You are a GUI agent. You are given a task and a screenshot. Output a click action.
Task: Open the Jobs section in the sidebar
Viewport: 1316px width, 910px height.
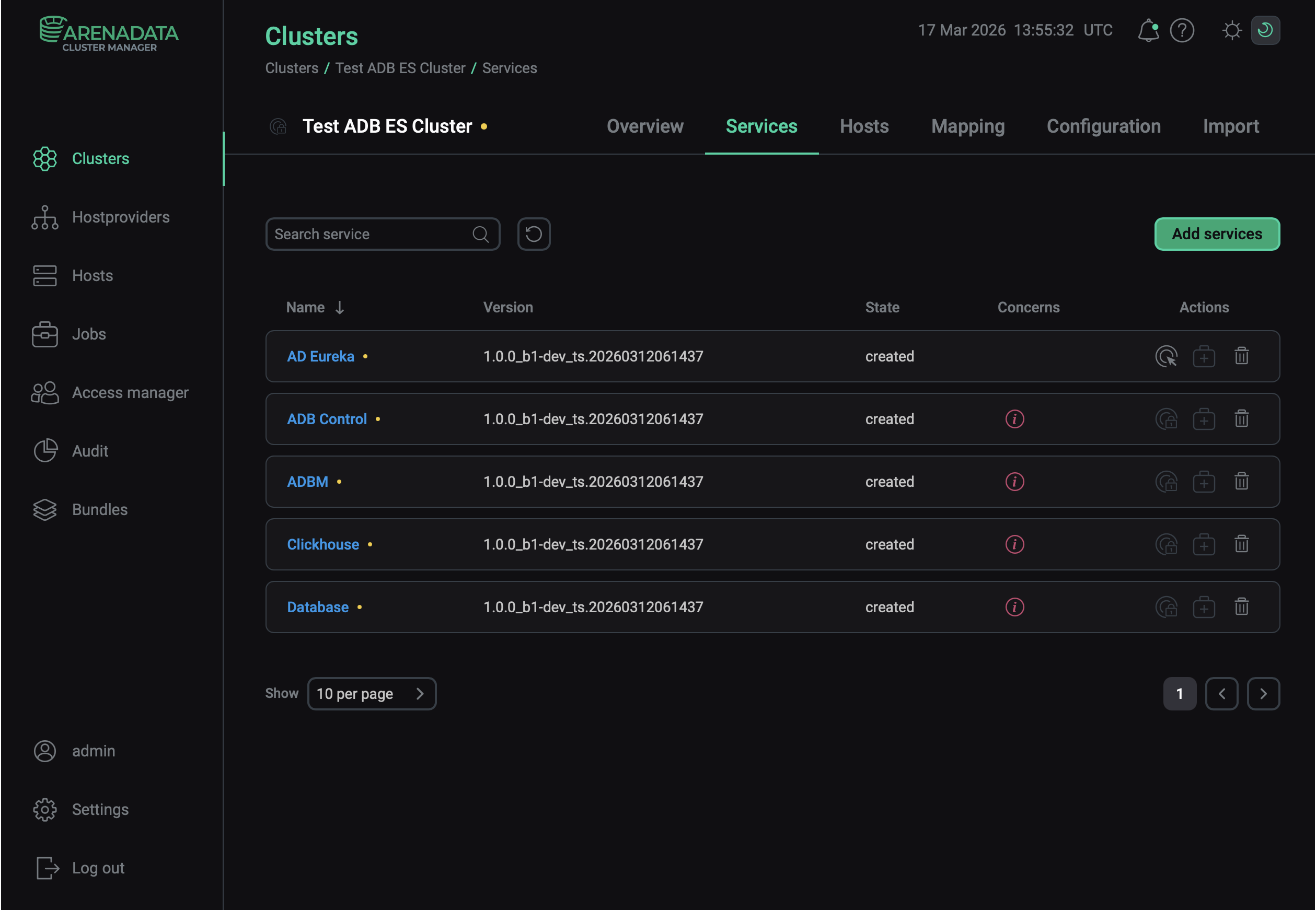pyautogui.click(x=88, y=334)
